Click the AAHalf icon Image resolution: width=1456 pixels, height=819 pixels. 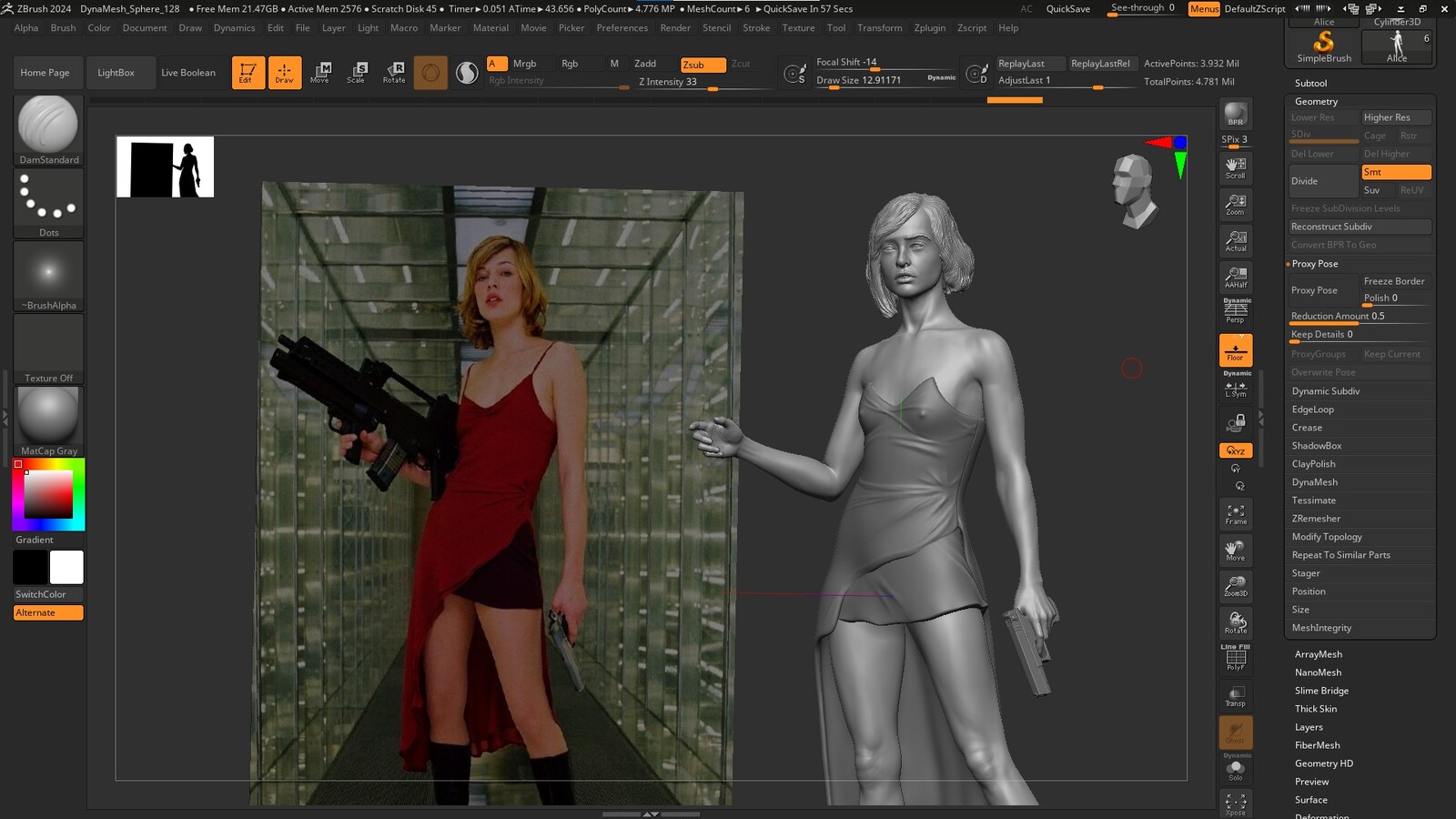[1236, 278]
